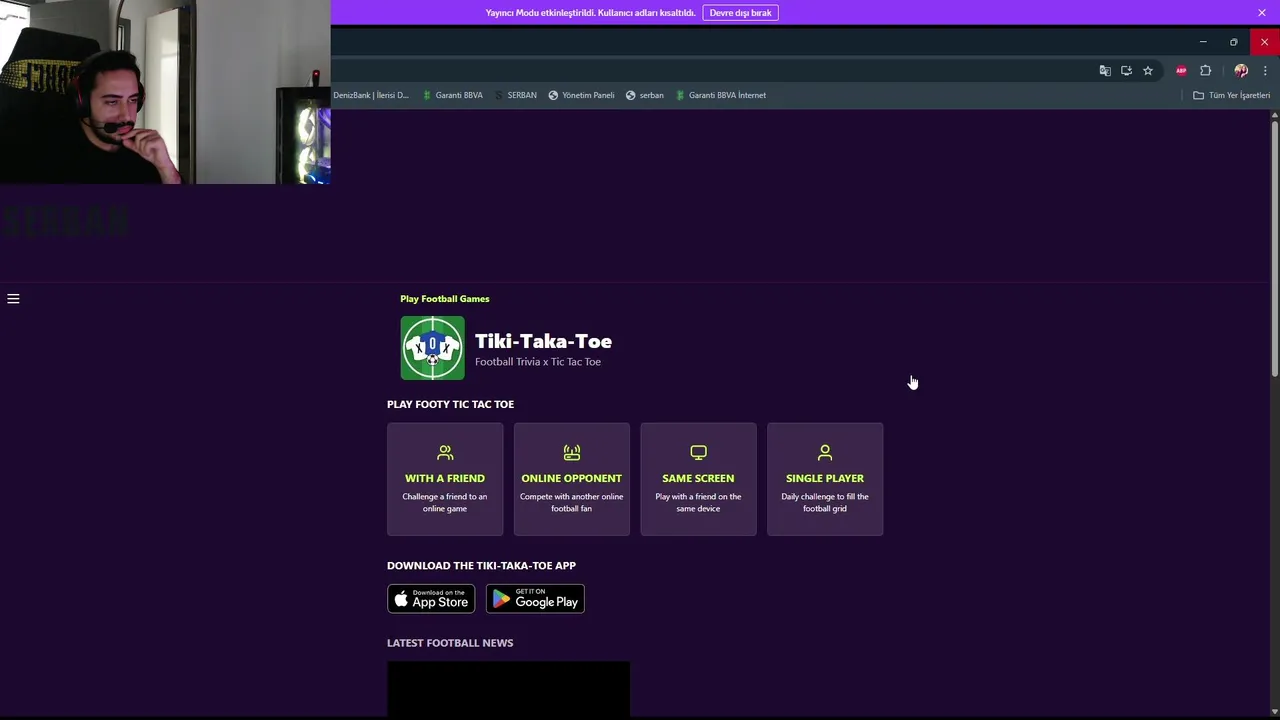1280x720 pixels.
Task: Open the Garanti BBVA İnternet bookmark
Action: [x=721, y=95]
